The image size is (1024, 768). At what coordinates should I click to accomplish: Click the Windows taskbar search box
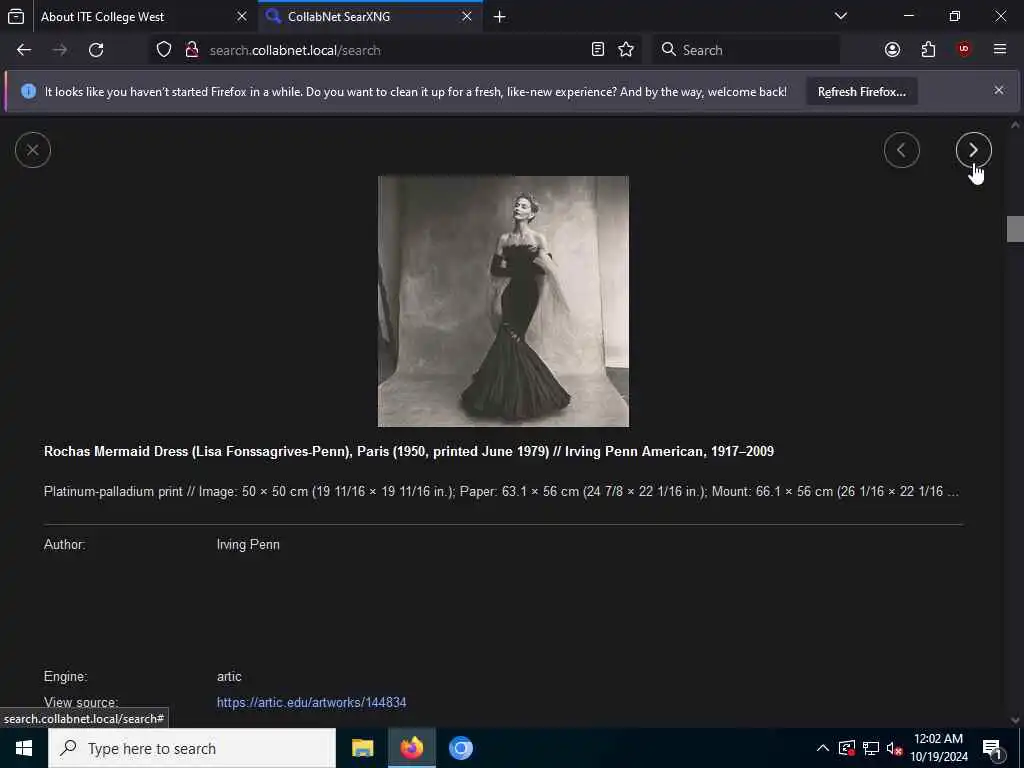[x=192, y=748]
